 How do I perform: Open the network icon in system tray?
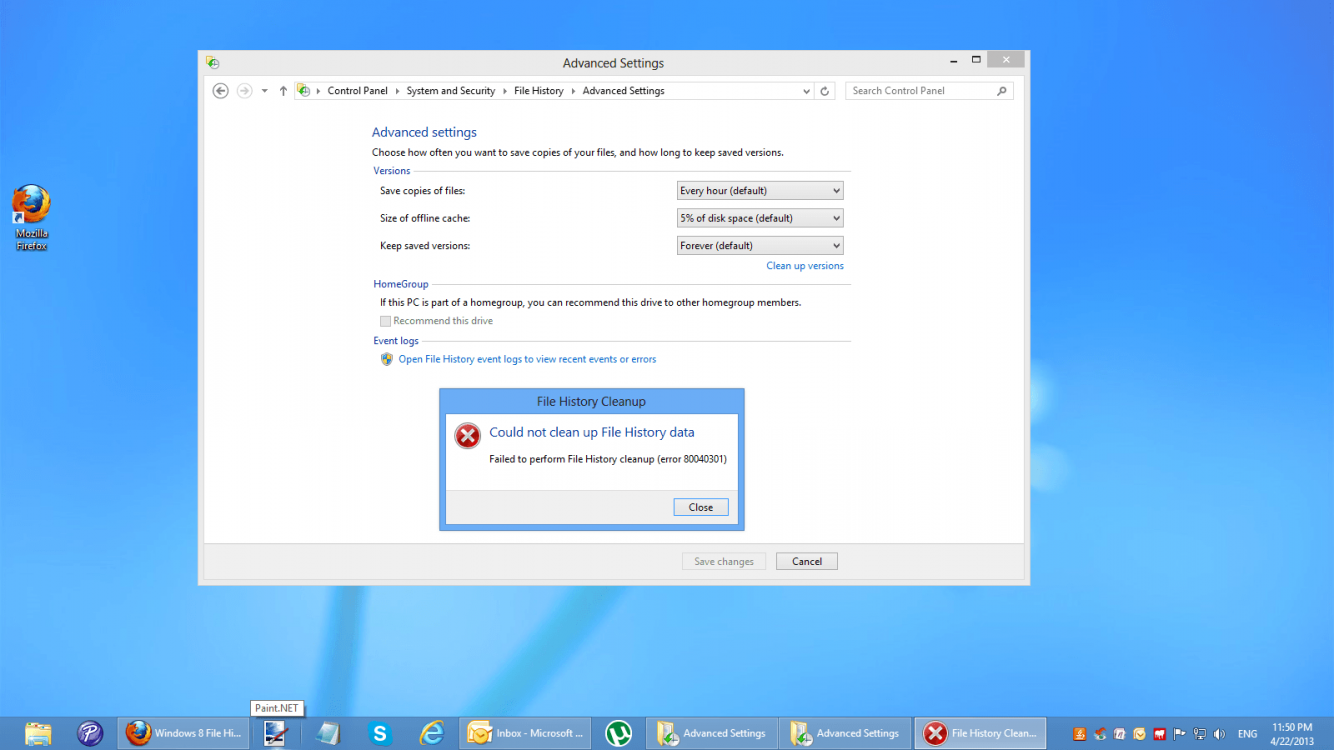[x=1200, y=734]
